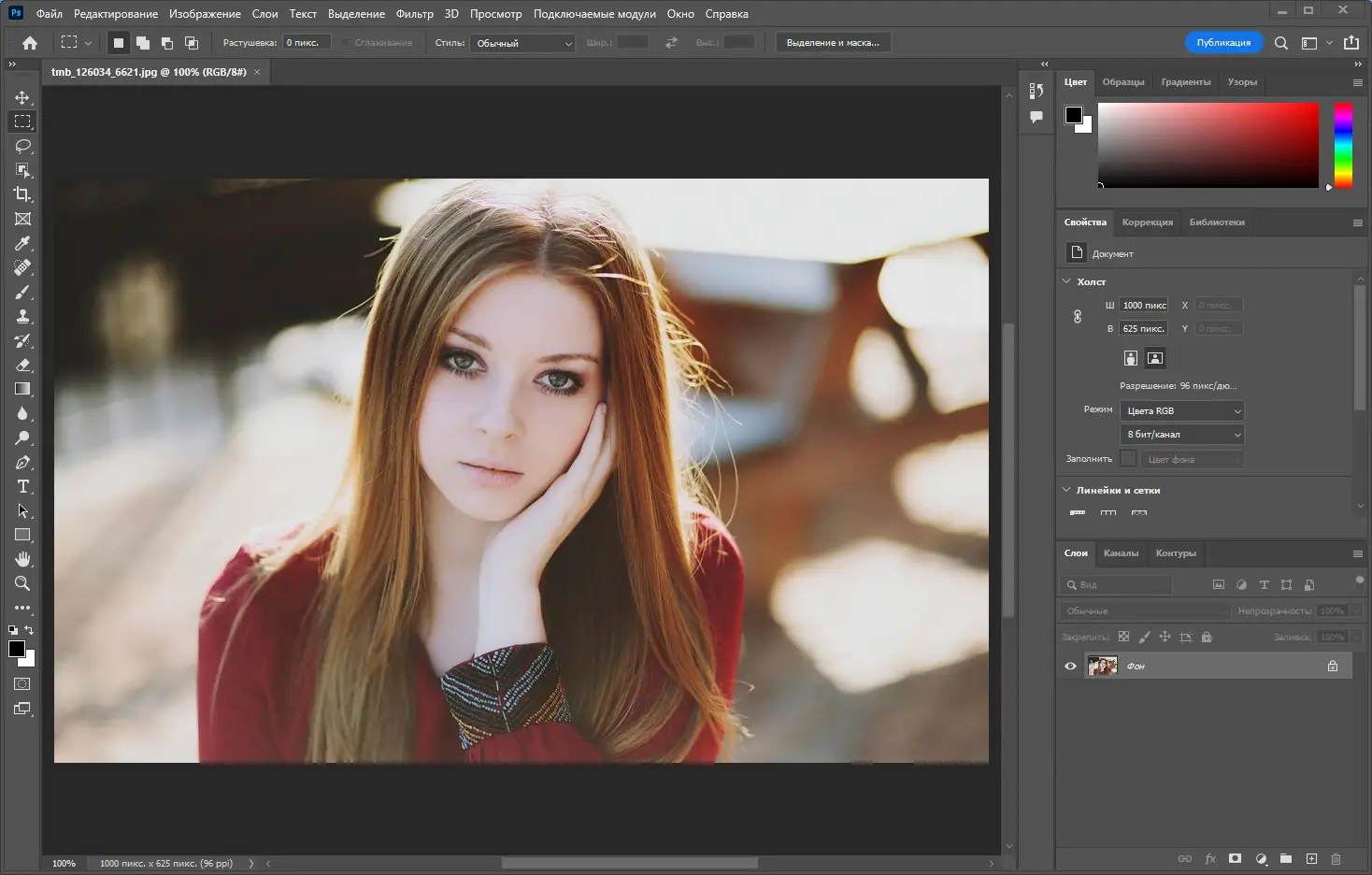
Task: Open the blending mode dropdown showing Обычные
Action: tap(1144, 610)
